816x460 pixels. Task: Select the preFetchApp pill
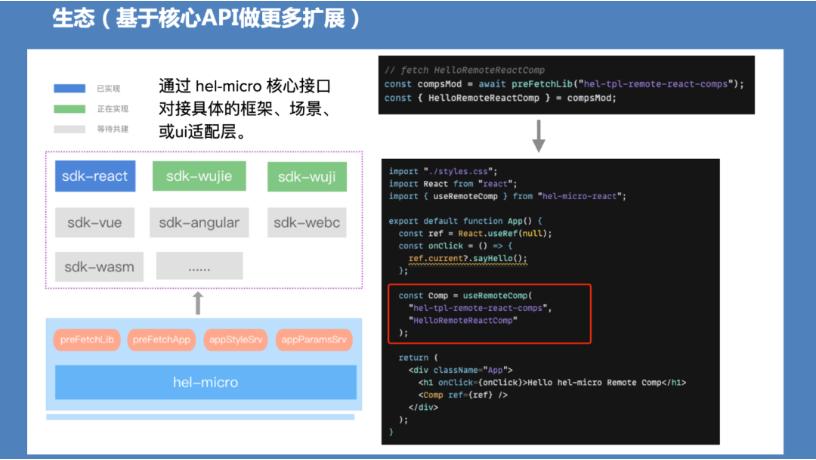(161, 340)
